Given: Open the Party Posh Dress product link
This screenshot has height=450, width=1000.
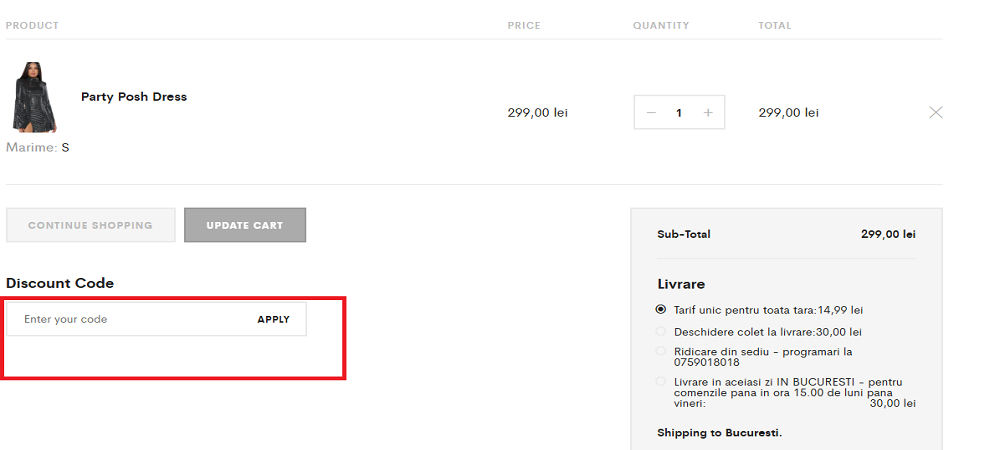Looking at the screenshot, I should click(134, 97).
